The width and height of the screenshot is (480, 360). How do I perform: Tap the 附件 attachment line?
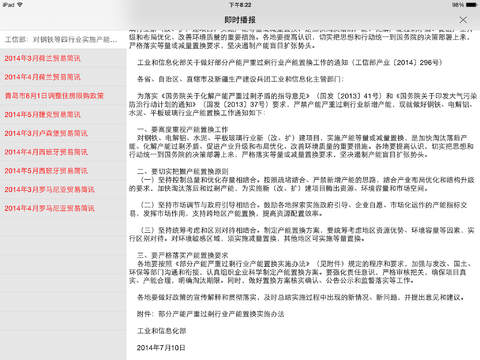point(210,314)
